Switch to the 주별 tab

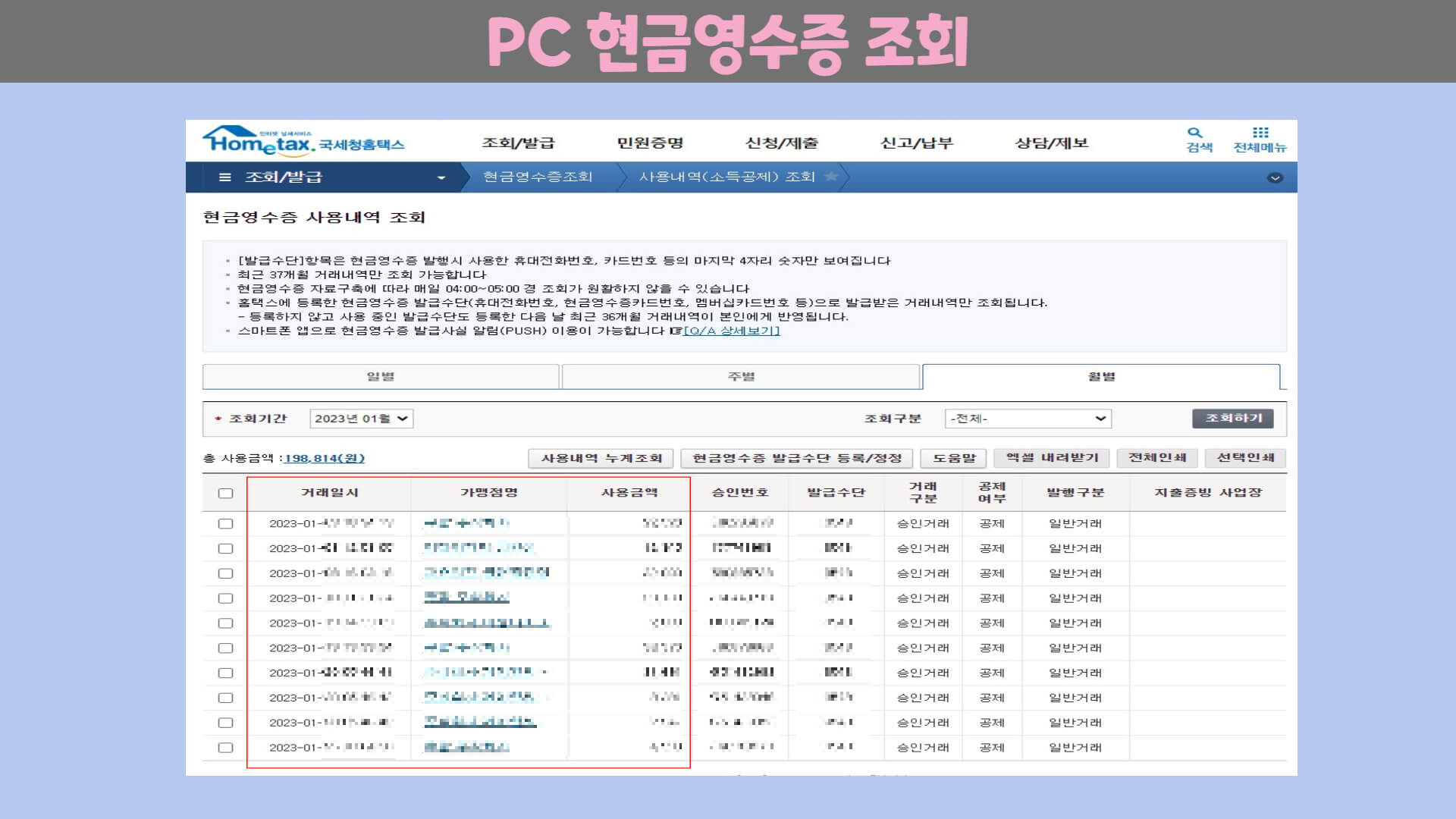tap(741, 377)
